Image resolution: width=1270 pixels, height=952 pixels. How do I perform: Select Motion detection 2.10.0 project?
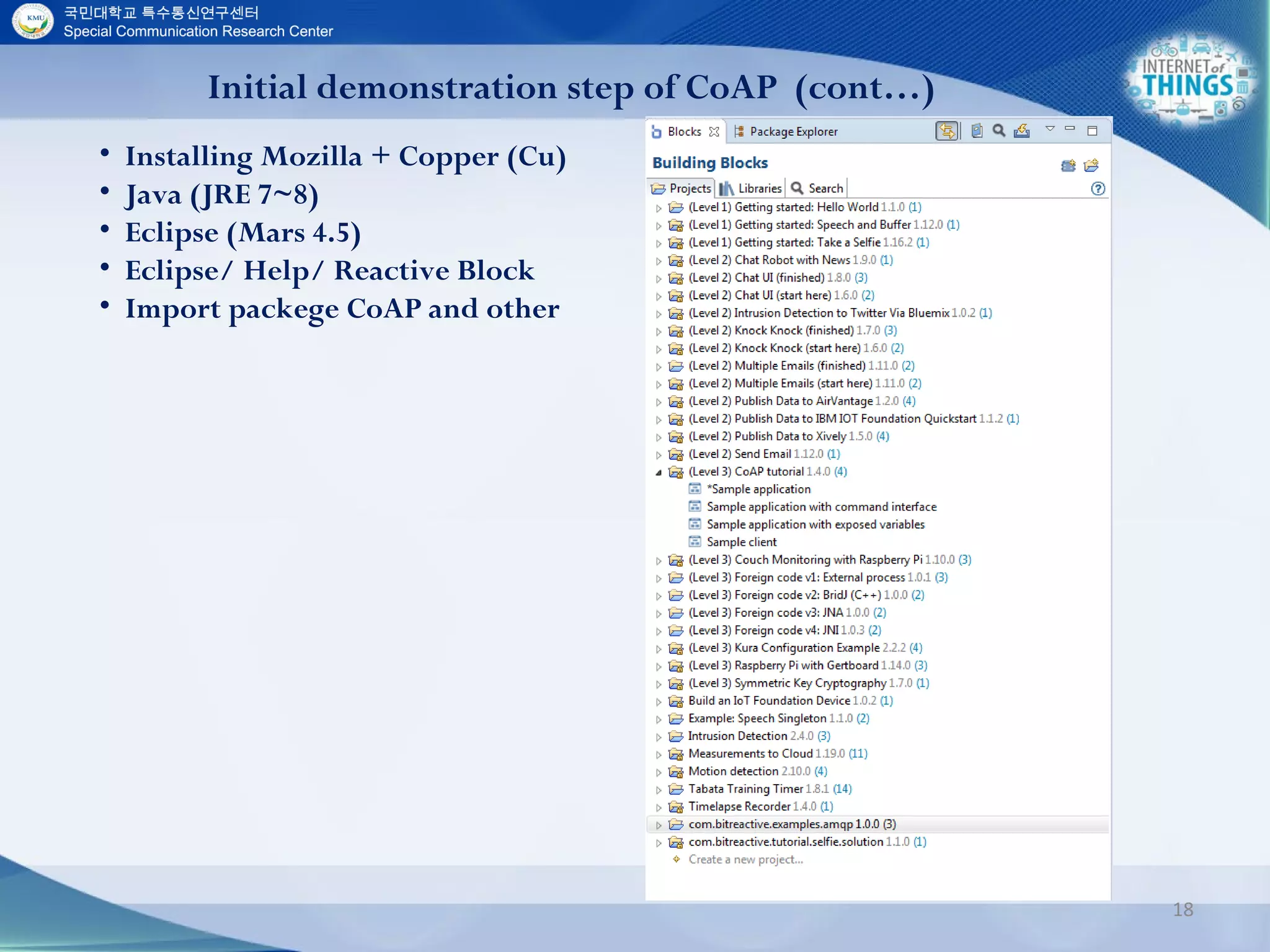758,772
